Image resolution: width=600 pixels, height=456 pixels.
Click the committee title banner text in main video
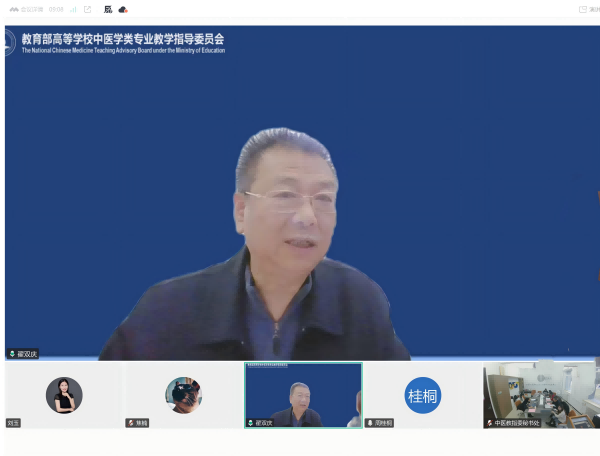click(123, 43)
